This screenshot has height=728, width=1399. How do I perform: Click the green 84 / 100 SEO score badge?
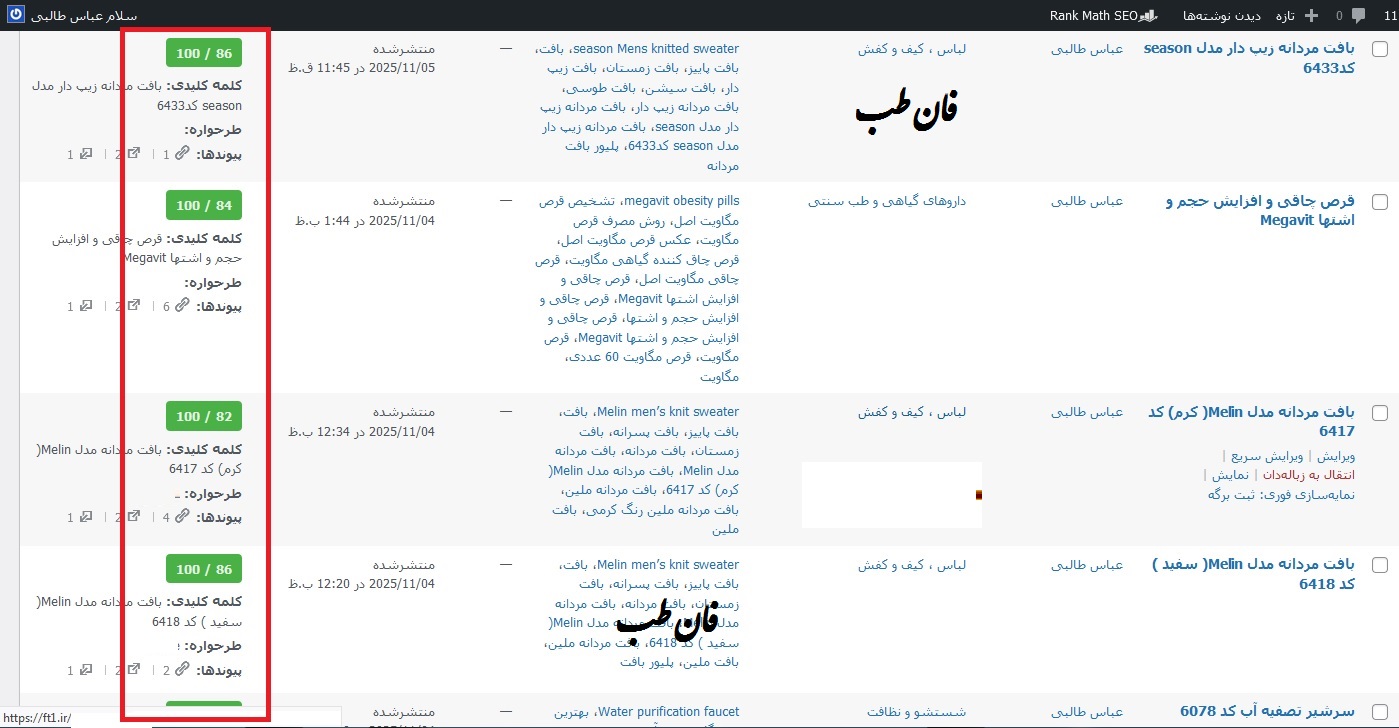pyautogui.click(x=204, y=206)
